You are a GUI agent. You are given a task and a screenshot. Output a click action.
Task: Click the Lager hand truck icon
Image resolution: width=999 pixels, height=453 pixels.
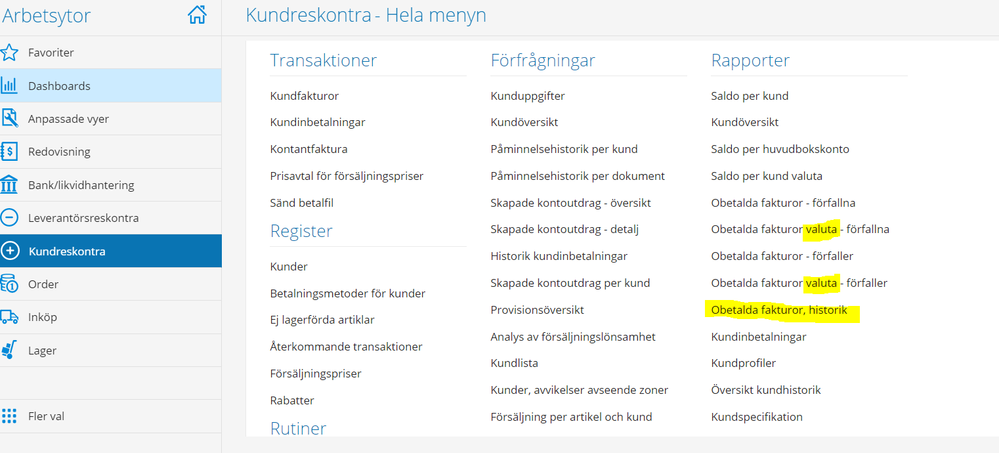[x=9, y=350]
